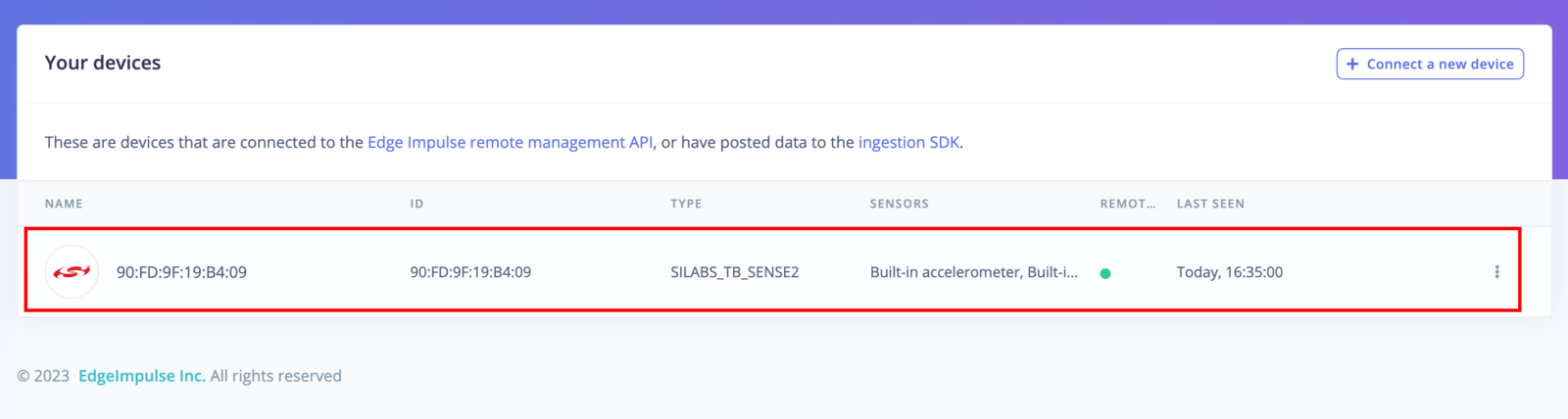Viewport: 1568px width, 419px height.
Task: Click the TYPE column header
Action: click(x=686, y=204)
